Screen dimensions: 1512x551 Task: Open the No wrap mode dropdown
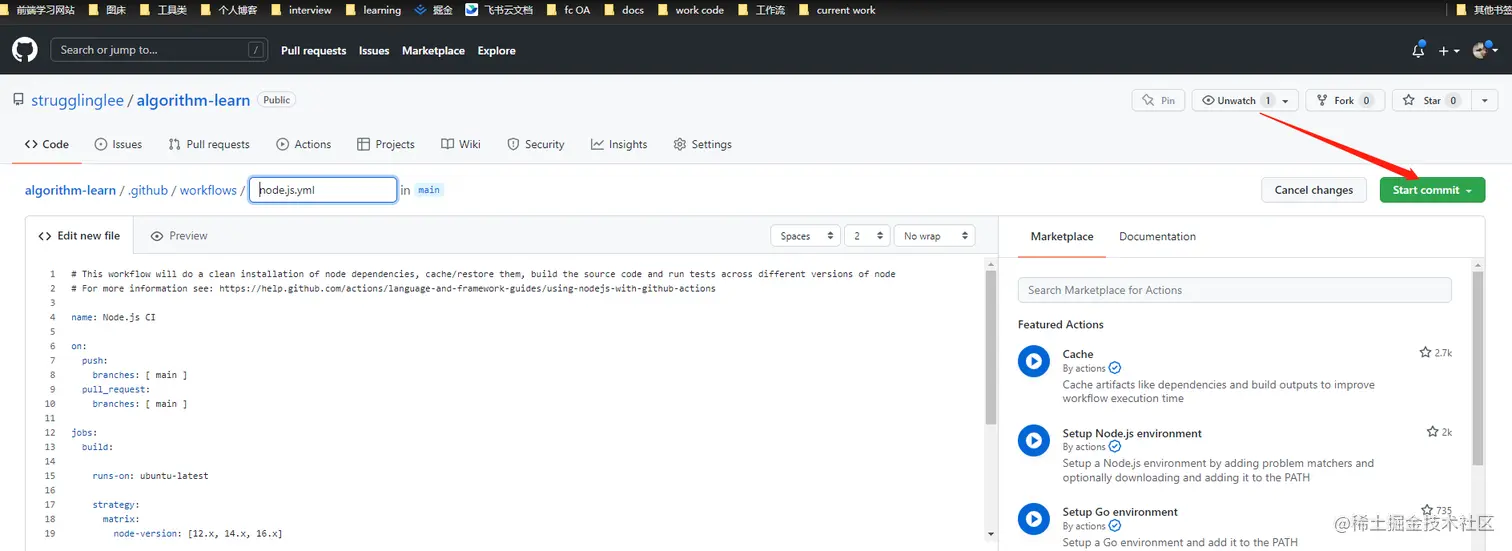click(934, 236)
